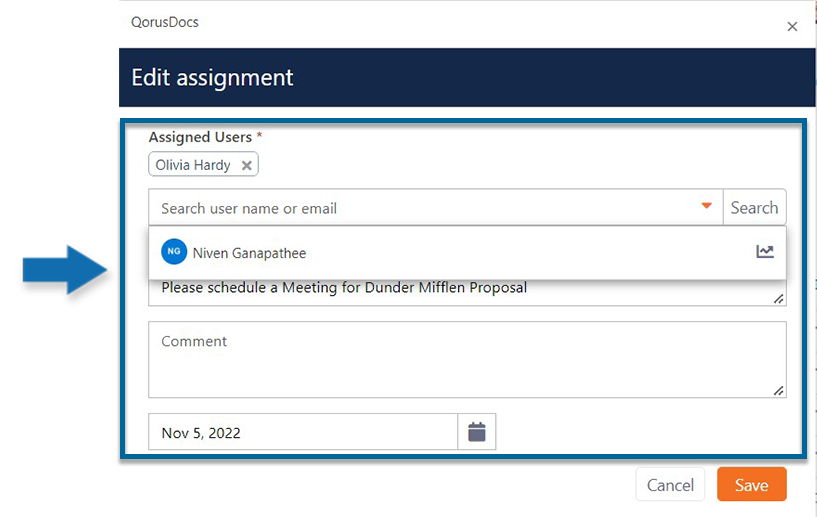Click the message box resize handle
The image size is (817, 517).
pyautogui.click(x=778, y=298)
